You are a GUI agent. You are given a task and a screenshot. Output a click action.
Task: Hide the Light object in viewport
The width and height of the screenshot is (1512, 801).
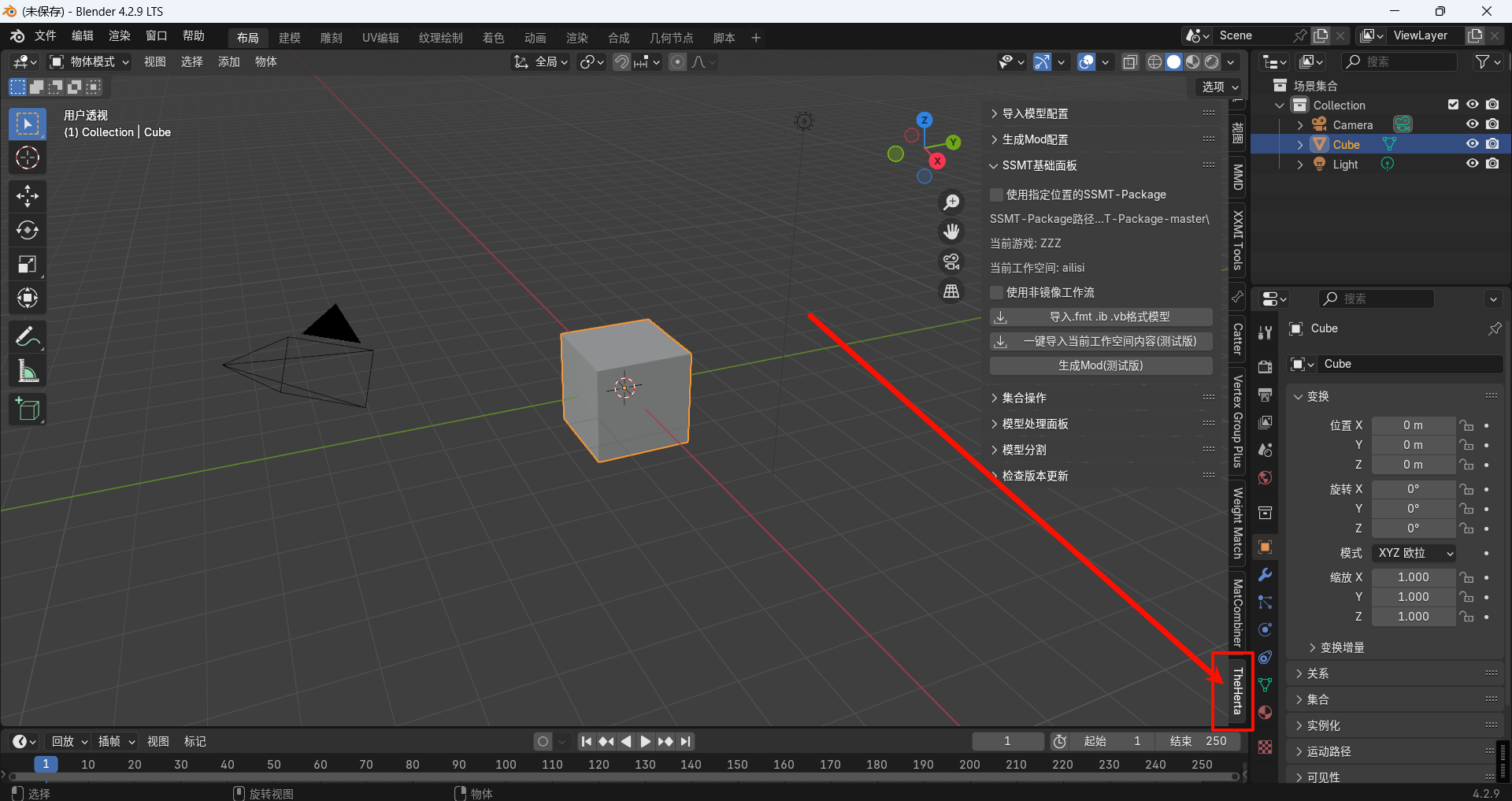pyautogui.click(x=1472, y=164)
